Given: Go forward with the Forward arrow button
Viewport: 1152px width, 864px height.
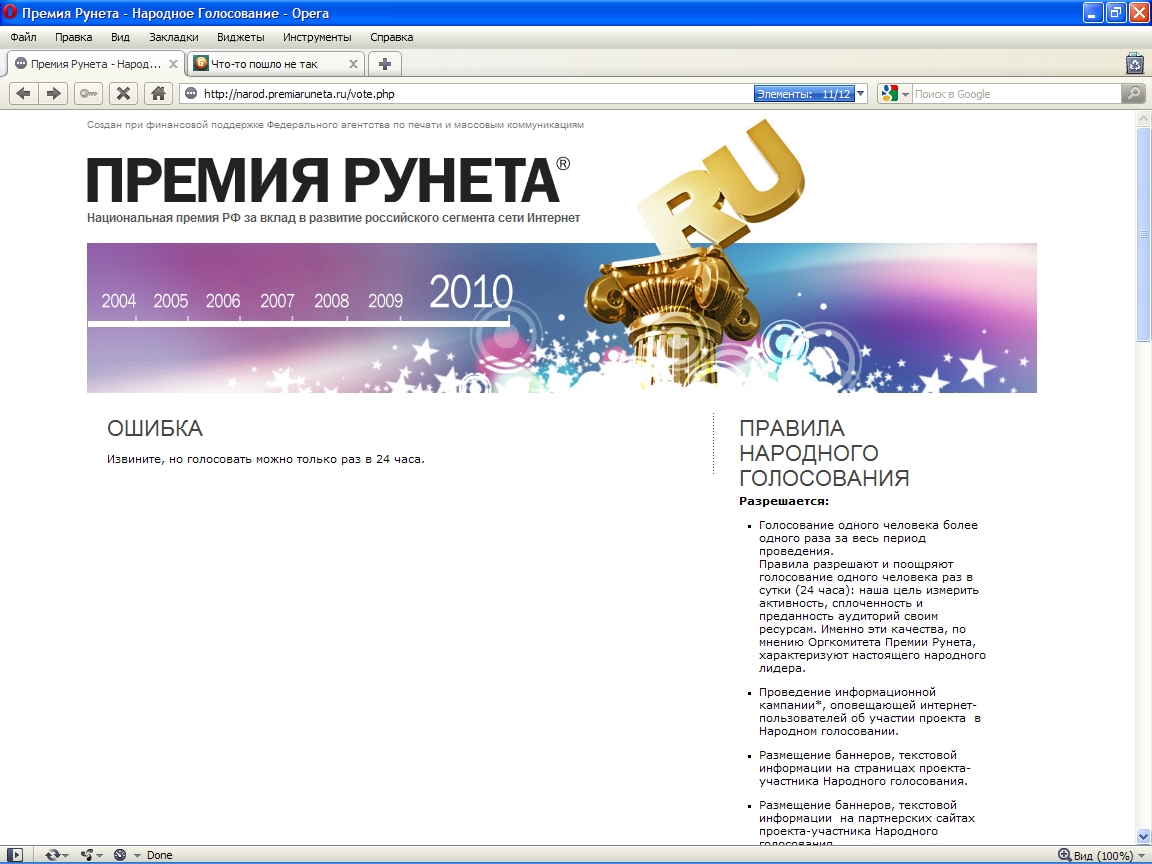Looking at the screenshot, I should click(x=54, y=93).
